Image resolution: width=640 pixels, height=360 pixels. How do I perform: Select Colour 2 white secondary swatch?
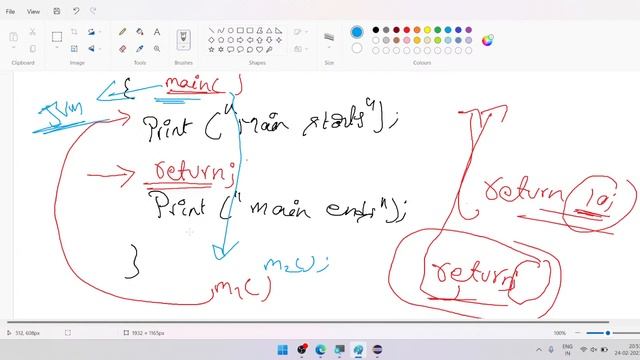[357, 48]
